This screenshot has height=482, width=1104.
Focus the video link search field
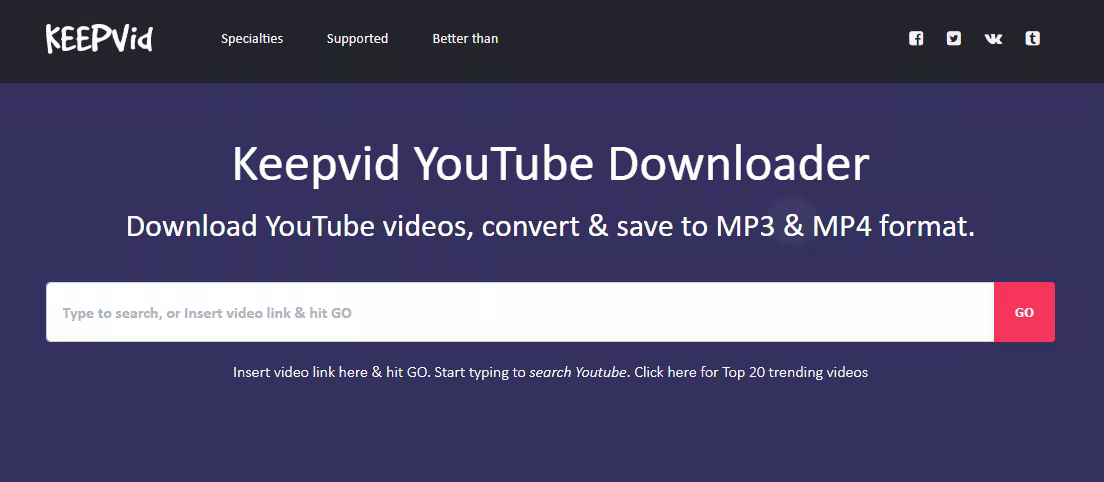tap(520, 312)
